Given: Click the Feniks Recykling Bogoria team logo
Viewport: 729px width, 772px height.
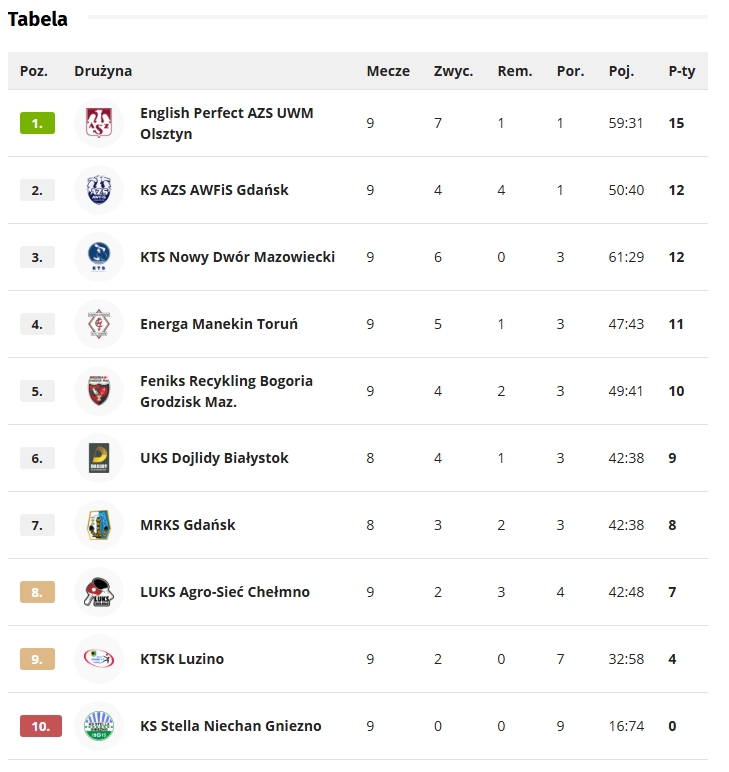Looking at the screenshot, I should pos(98,391).
